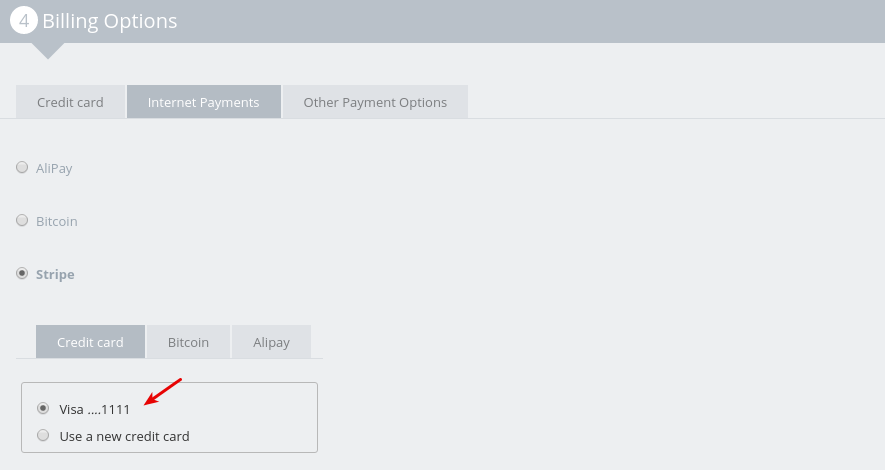Image resolution: width=885 pixels, height=470 pixels.
Task: Click the AliPay option label
Action: 54,168
